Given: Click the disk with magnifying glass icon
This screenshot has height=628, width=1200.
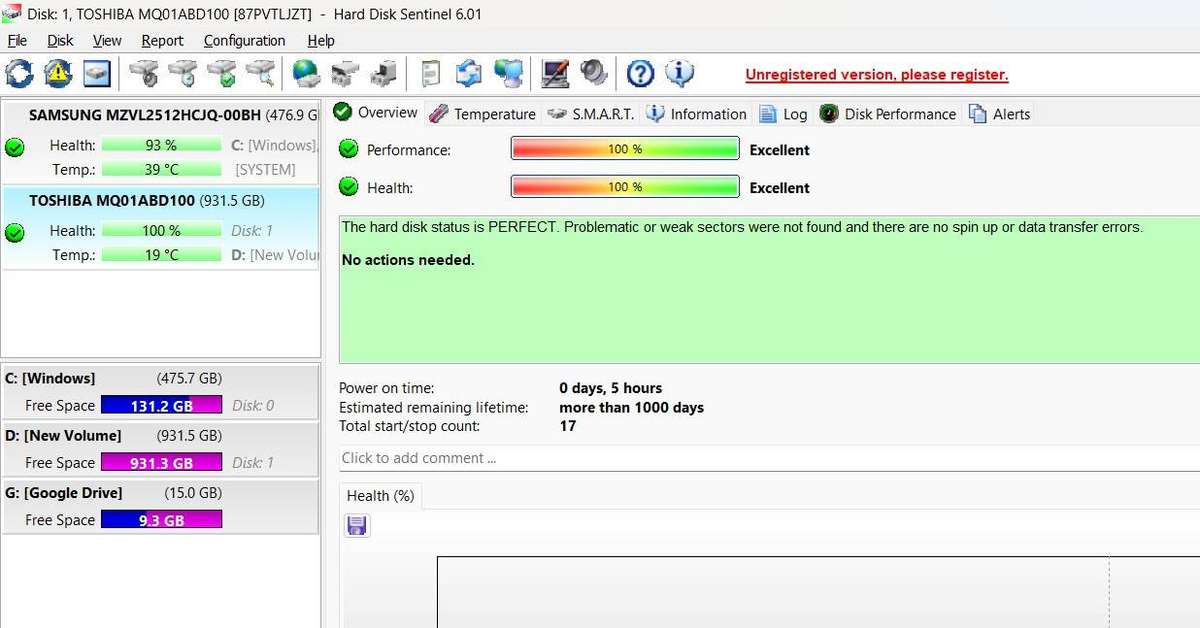Looking at the screenshot, I should click(260, 73).
